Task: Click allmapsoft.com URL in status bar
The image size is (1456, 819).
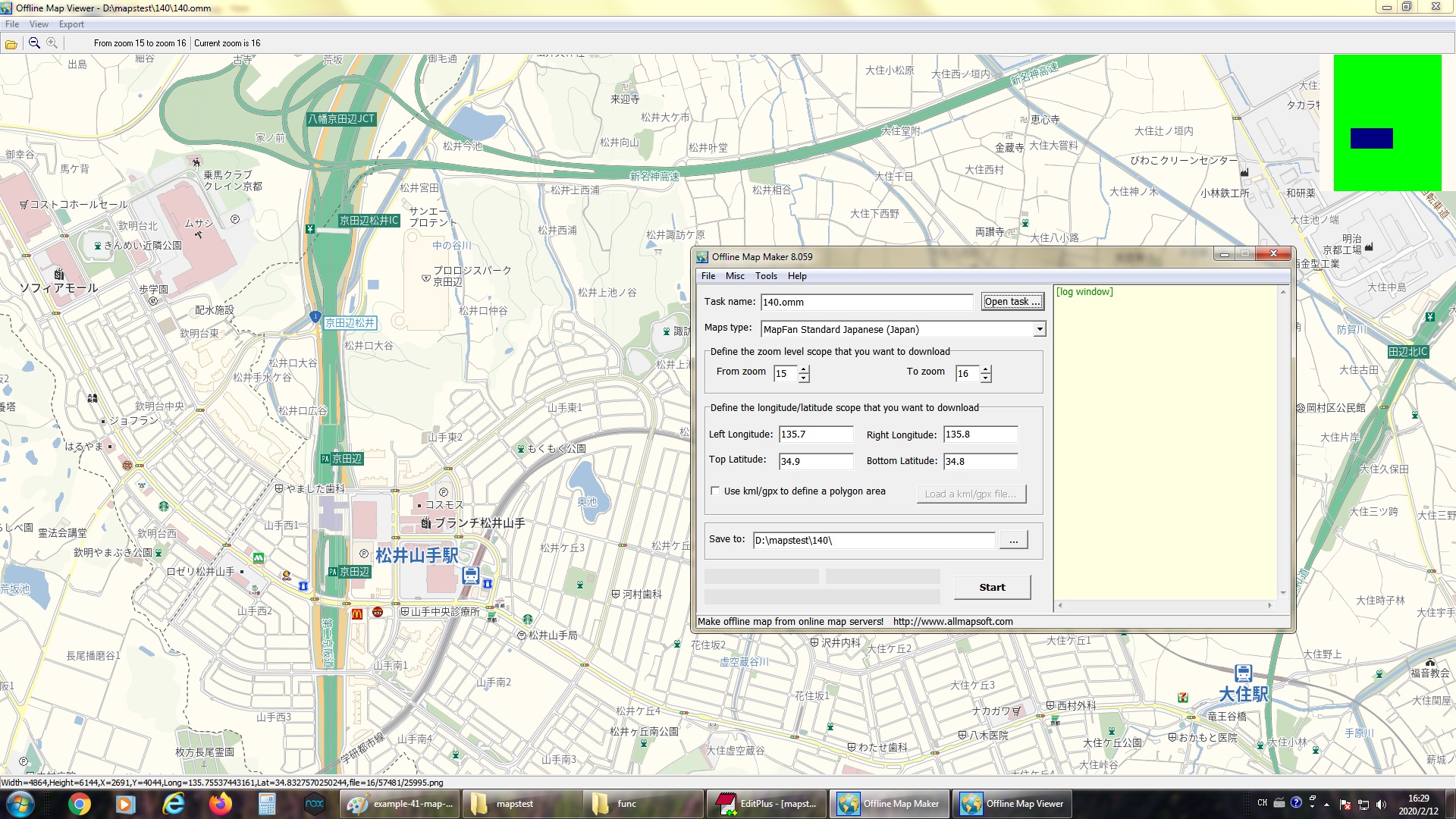Action: [x=952, y=621]
